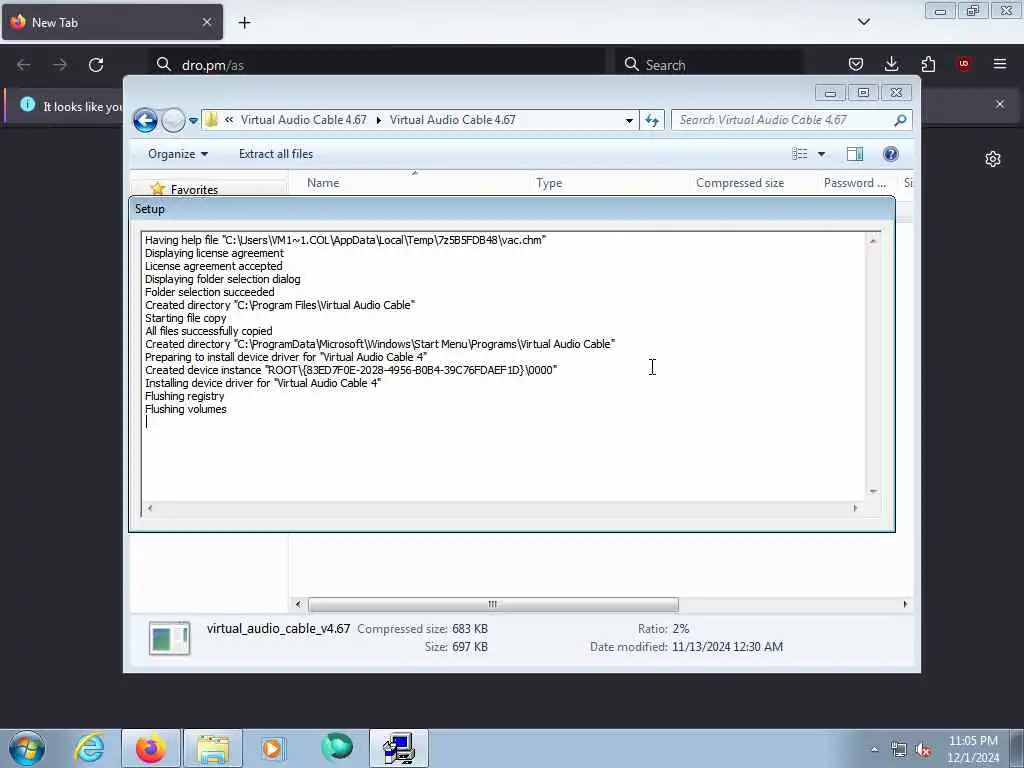This screenshot has height=768, width=1024.
Task: Open the view options dropdown arrow
Action: tap(822, 154)
